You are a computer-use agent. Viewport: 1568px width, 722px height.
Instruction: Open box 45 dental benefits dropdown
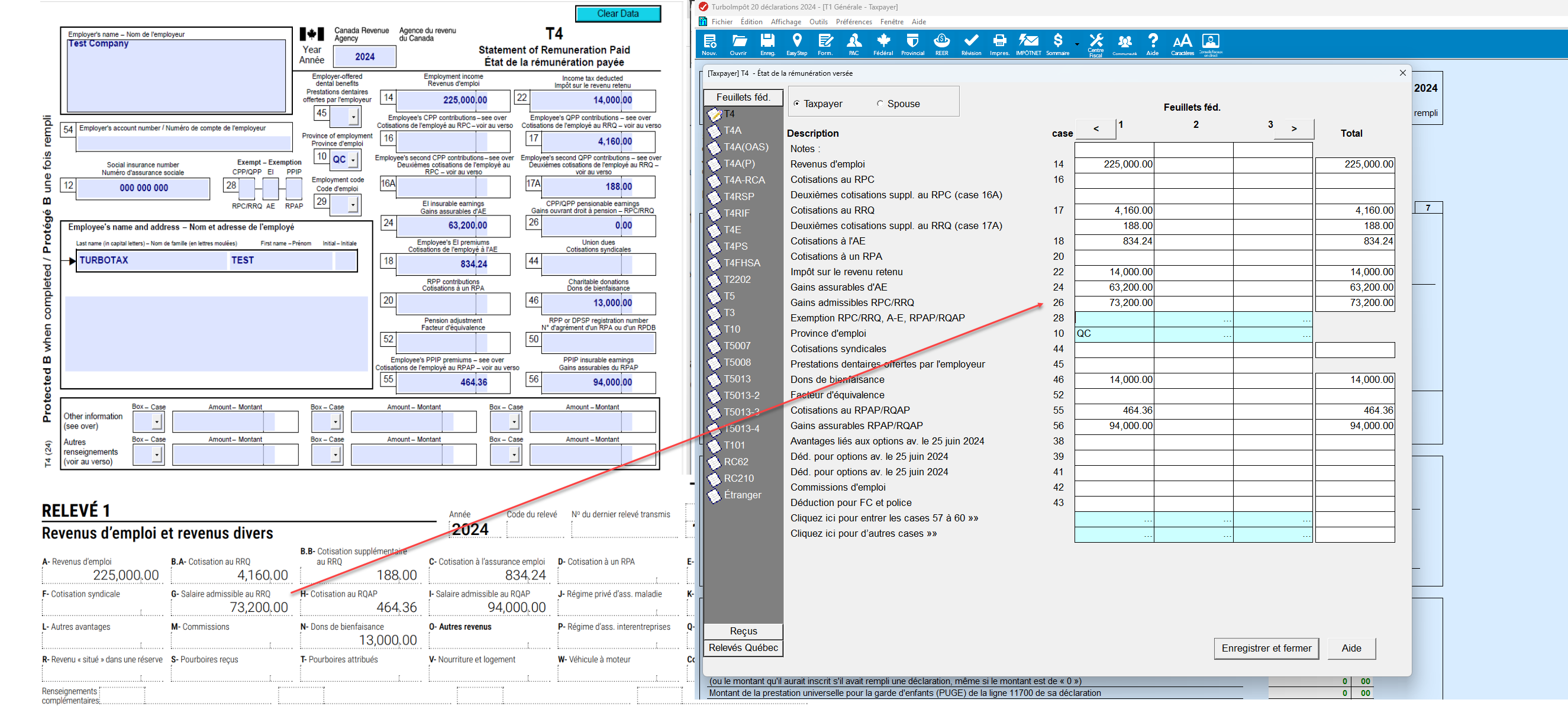[353, 116]
